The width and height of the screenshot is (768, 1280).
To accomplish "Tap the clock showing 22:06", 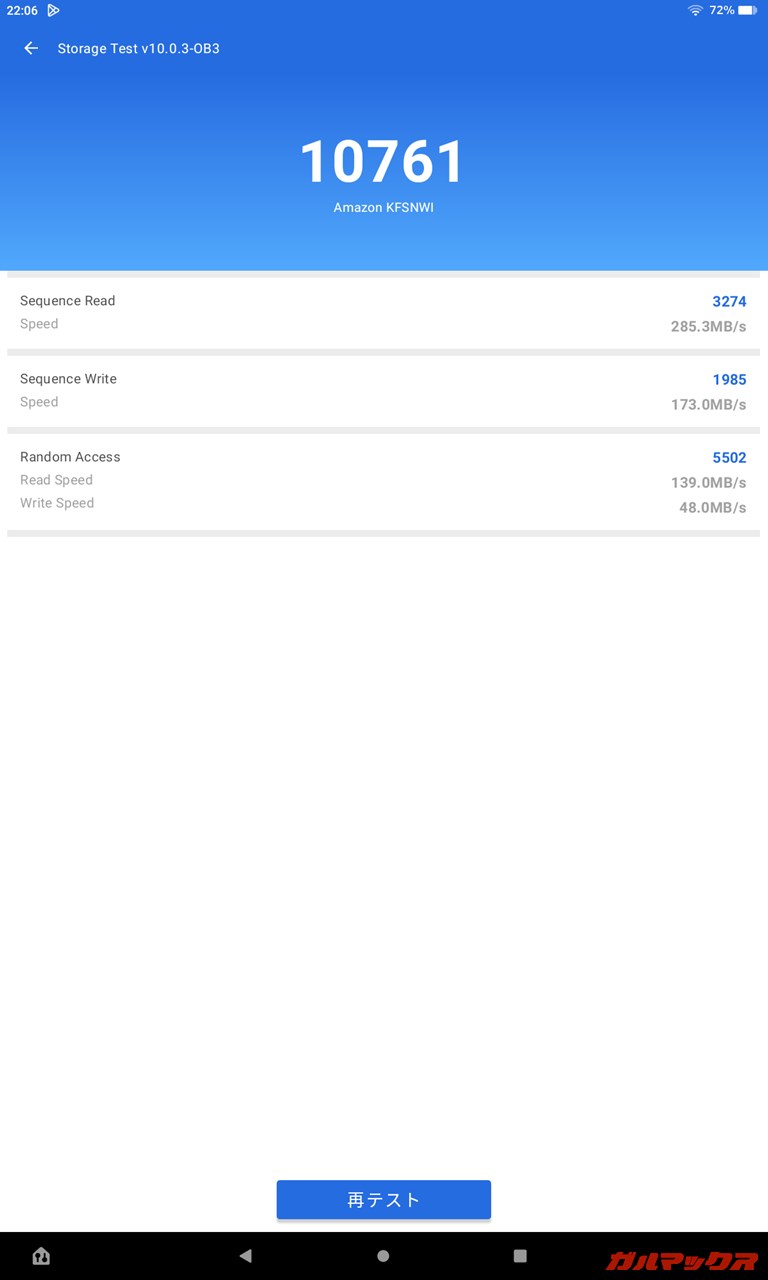I will tap(22, 10).
